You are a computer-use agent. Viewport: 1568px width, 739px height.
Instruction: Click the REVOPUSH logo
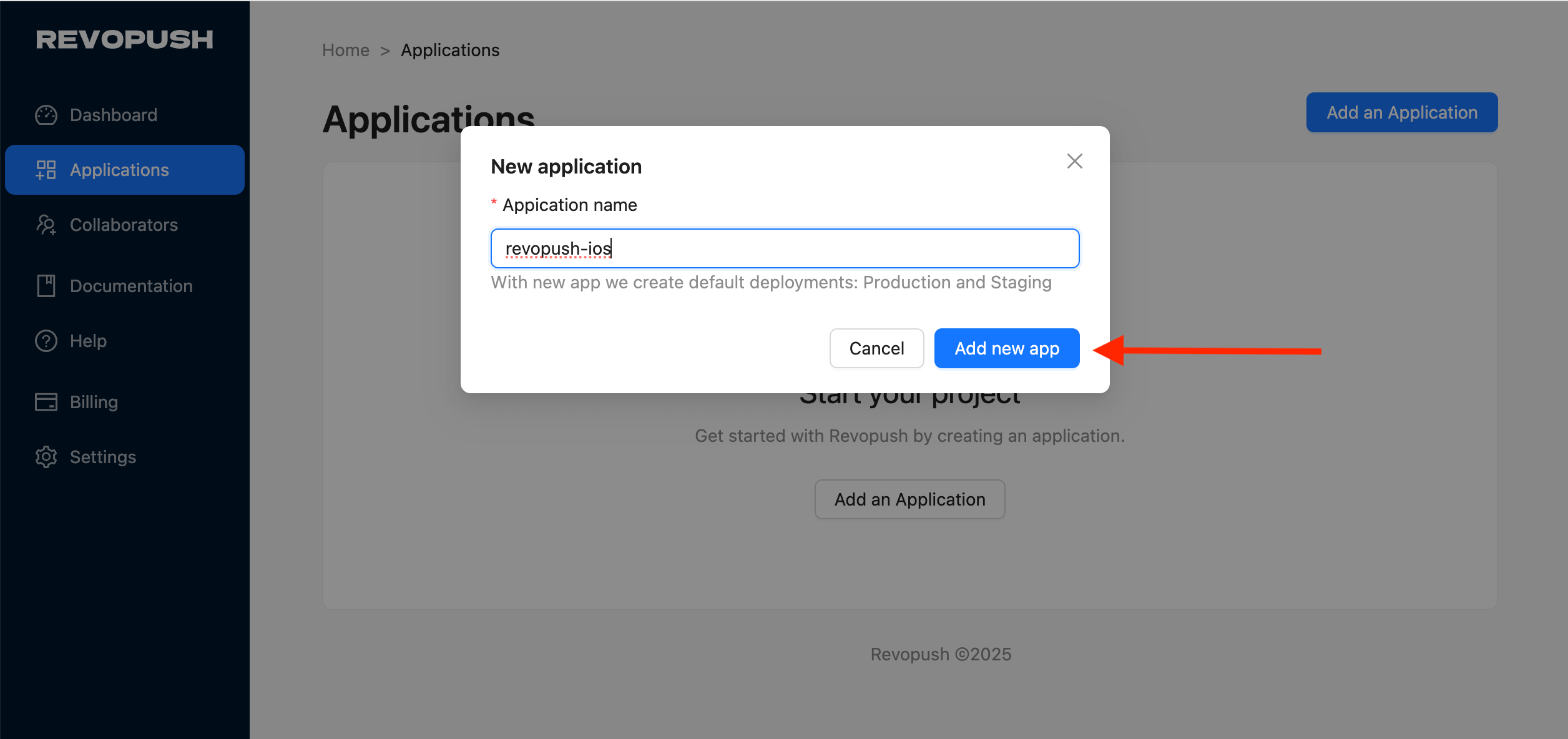(124, 39)
